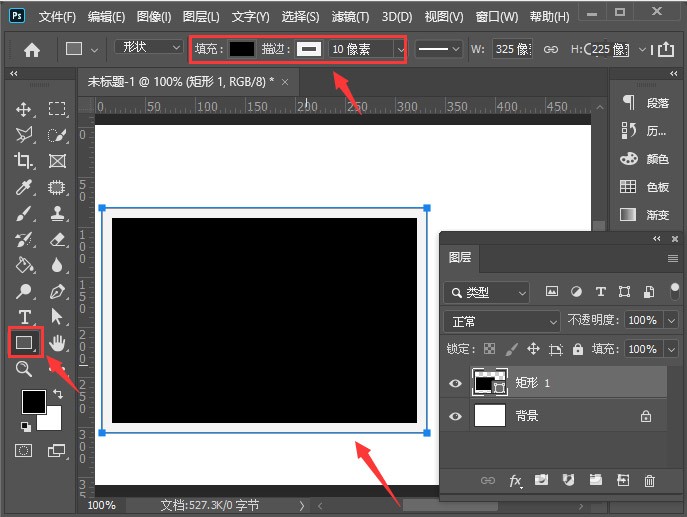Open the 形状 tool mode dropdown

tap(145, 48)
